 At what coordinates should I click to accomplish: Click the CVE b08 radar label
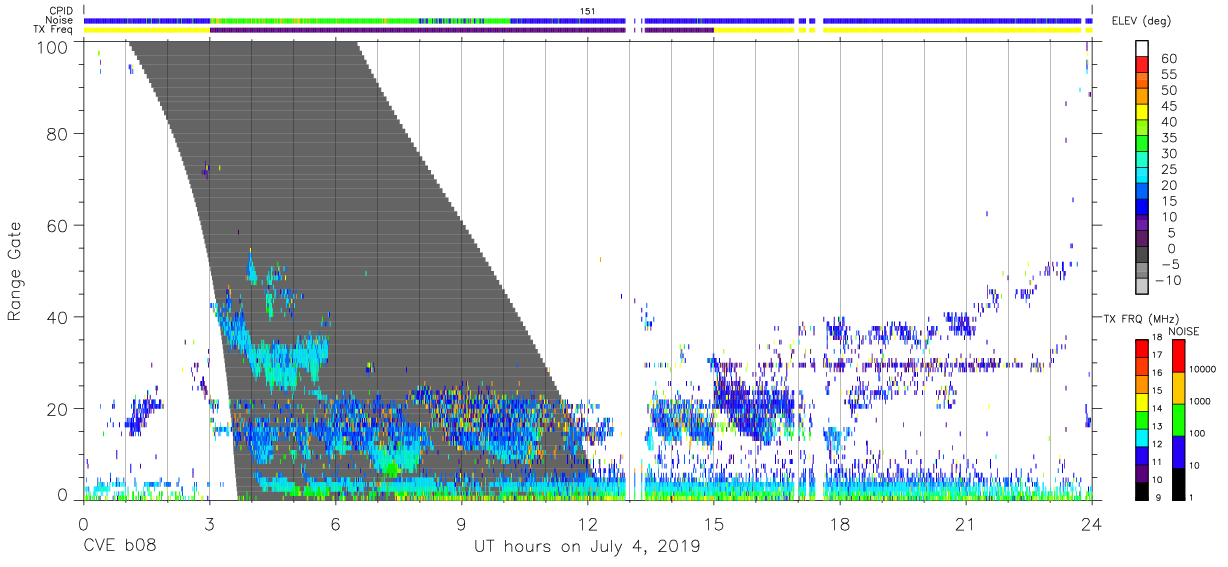point(118,547)
